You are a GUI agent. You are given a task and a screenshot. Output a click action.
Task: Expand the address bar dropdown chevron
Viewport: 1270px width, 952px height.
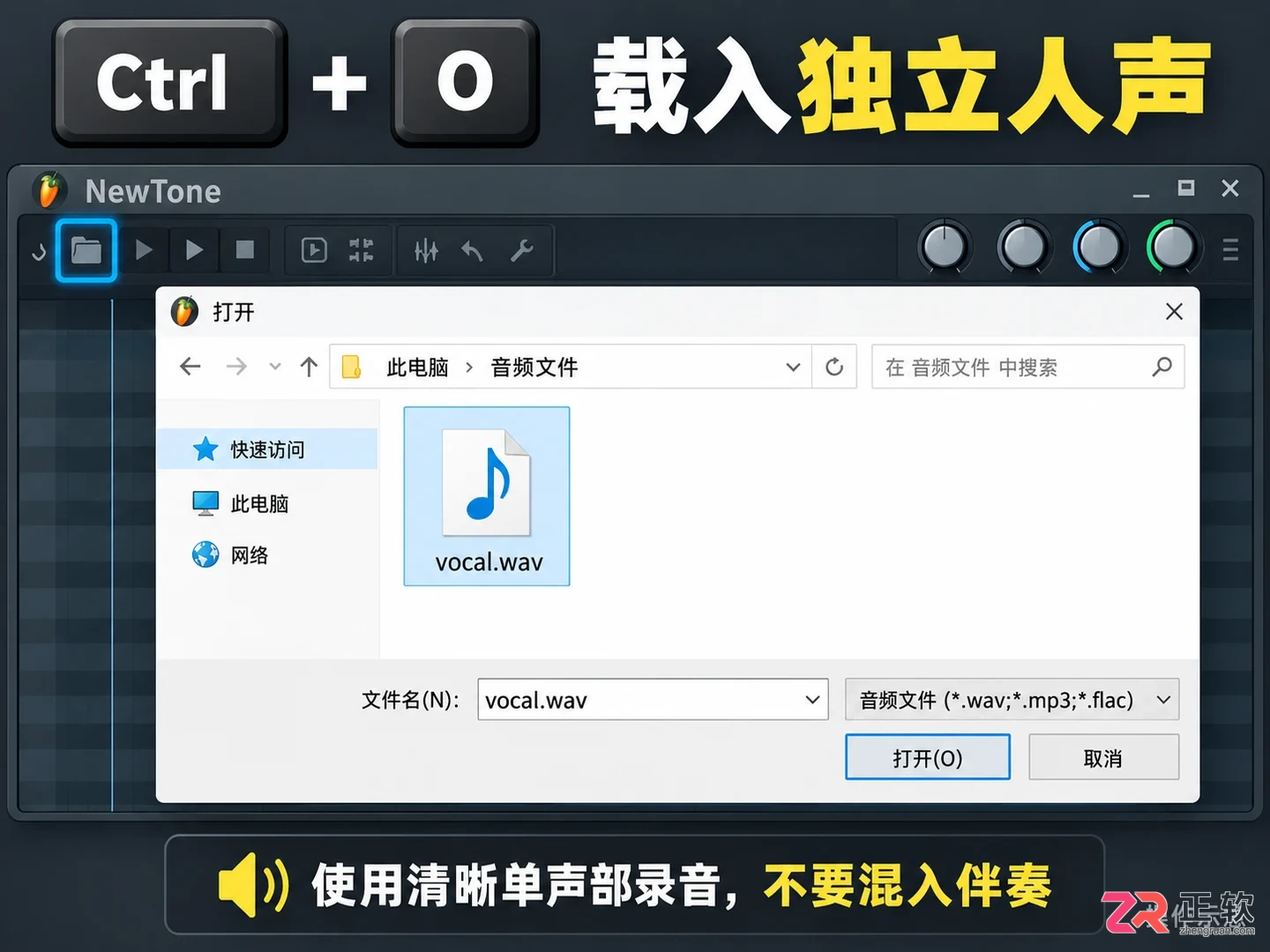click(793, 367)
